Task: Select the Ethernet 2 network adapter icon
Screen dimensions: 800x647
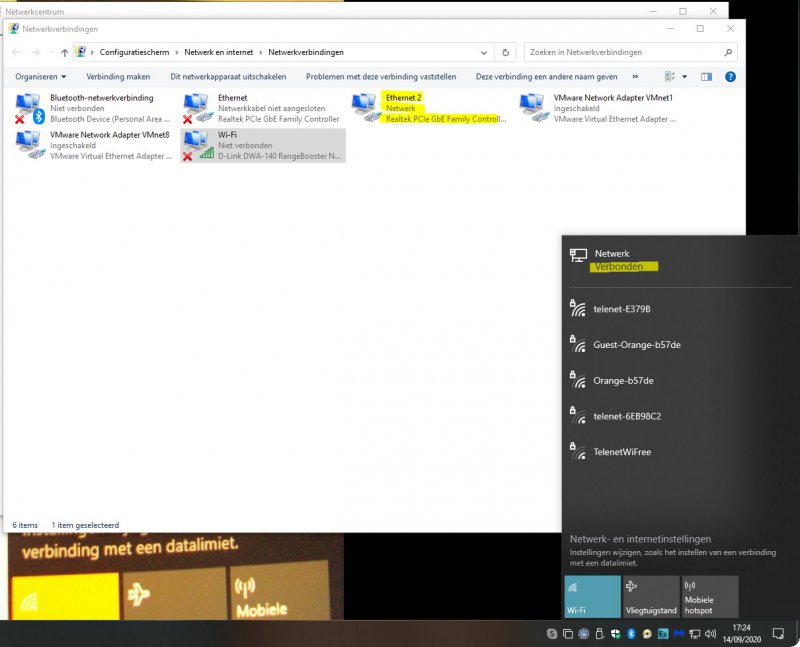Action: (x=366, y=108)
